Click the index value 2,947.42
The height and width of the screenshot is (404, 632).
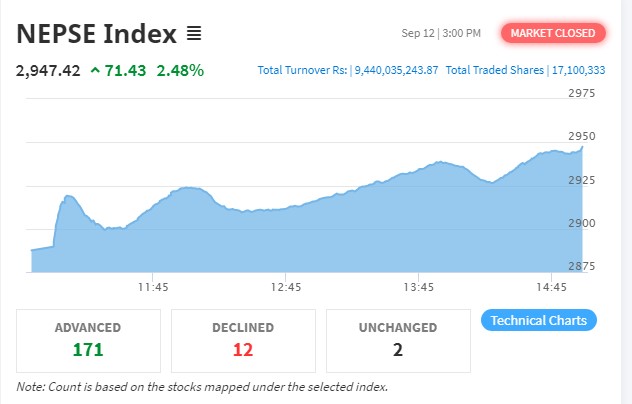pos(47,70)
